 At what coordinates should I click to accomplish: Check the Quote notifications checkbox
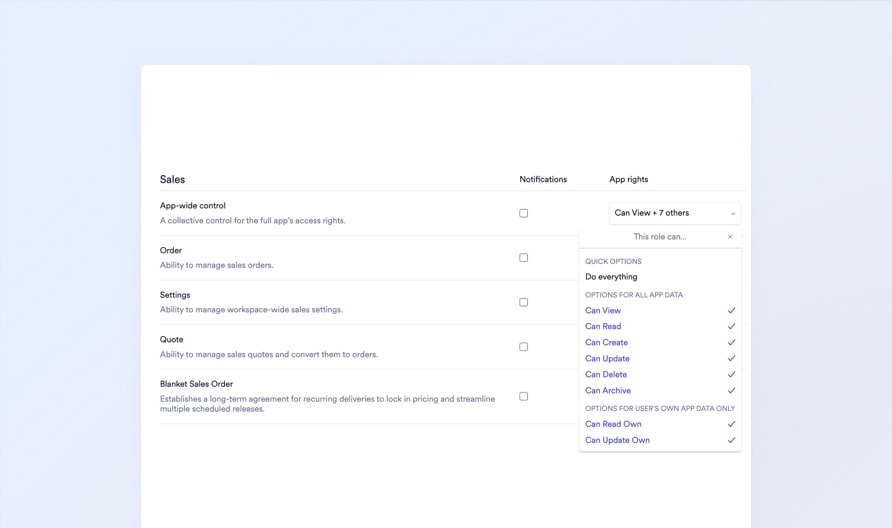(x=523, y=346)
